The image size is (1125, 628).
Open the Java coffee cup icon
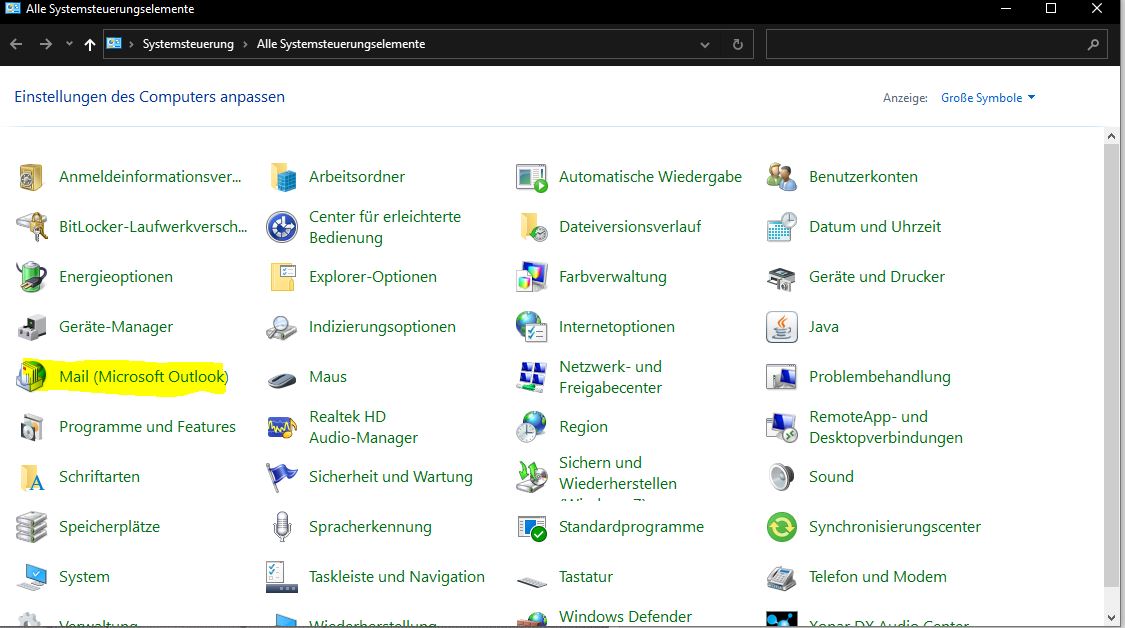781,327
